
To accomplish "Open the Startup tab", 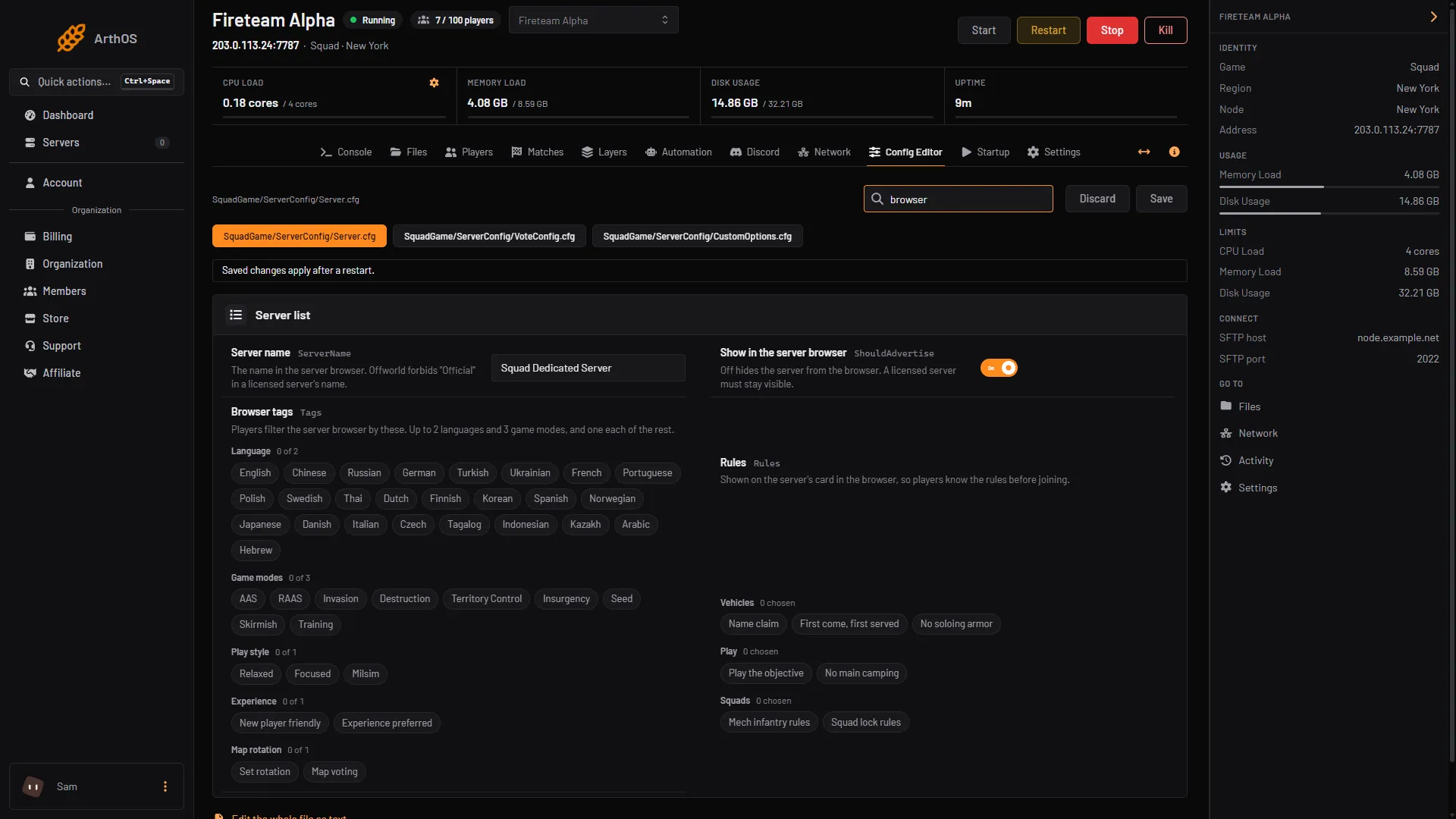I will [985, 152].
